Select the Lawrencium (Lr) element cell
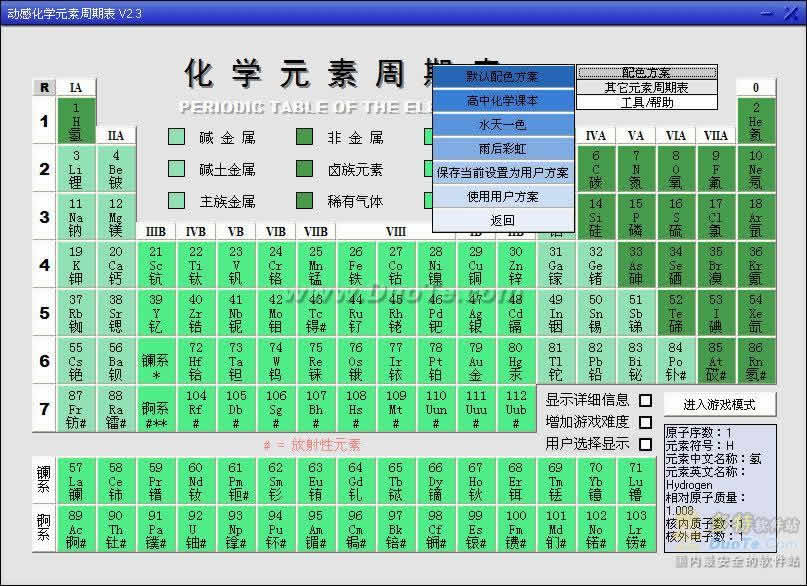The height and width of the screenshot is (586, 807). [636, 529]
